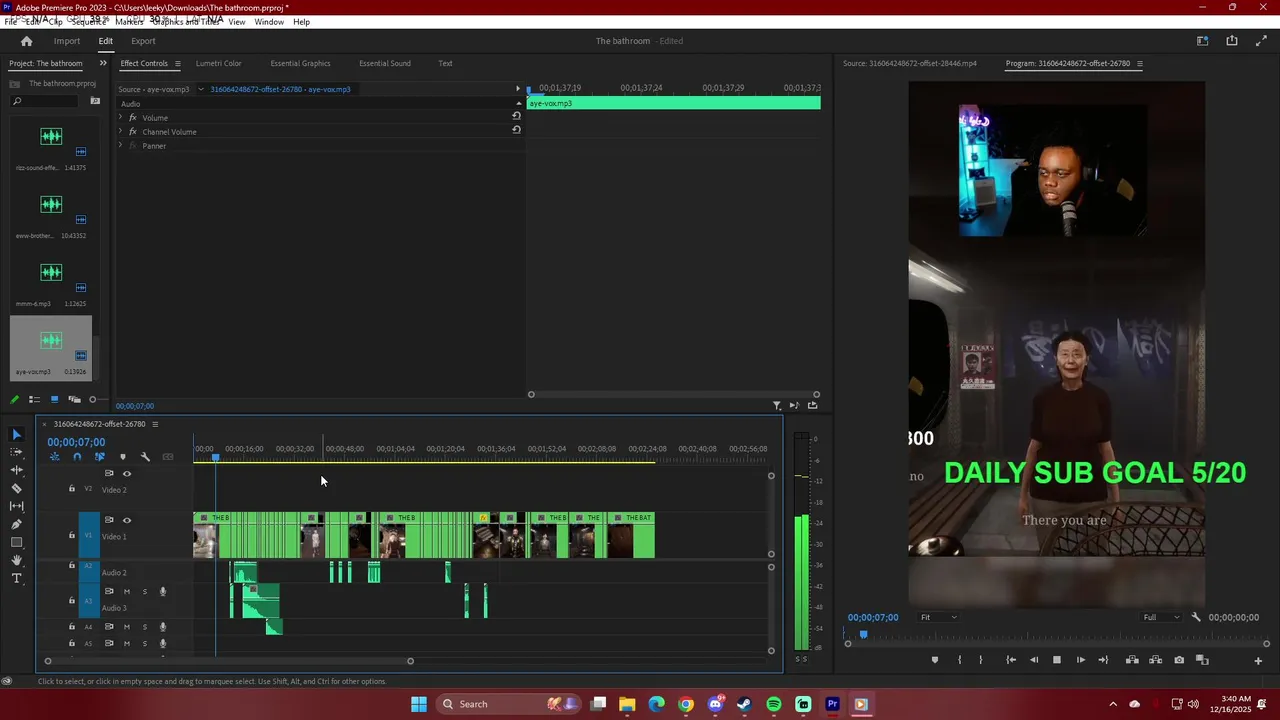Reset the Volume effect
1280x720 pixels.
[516, 116]
